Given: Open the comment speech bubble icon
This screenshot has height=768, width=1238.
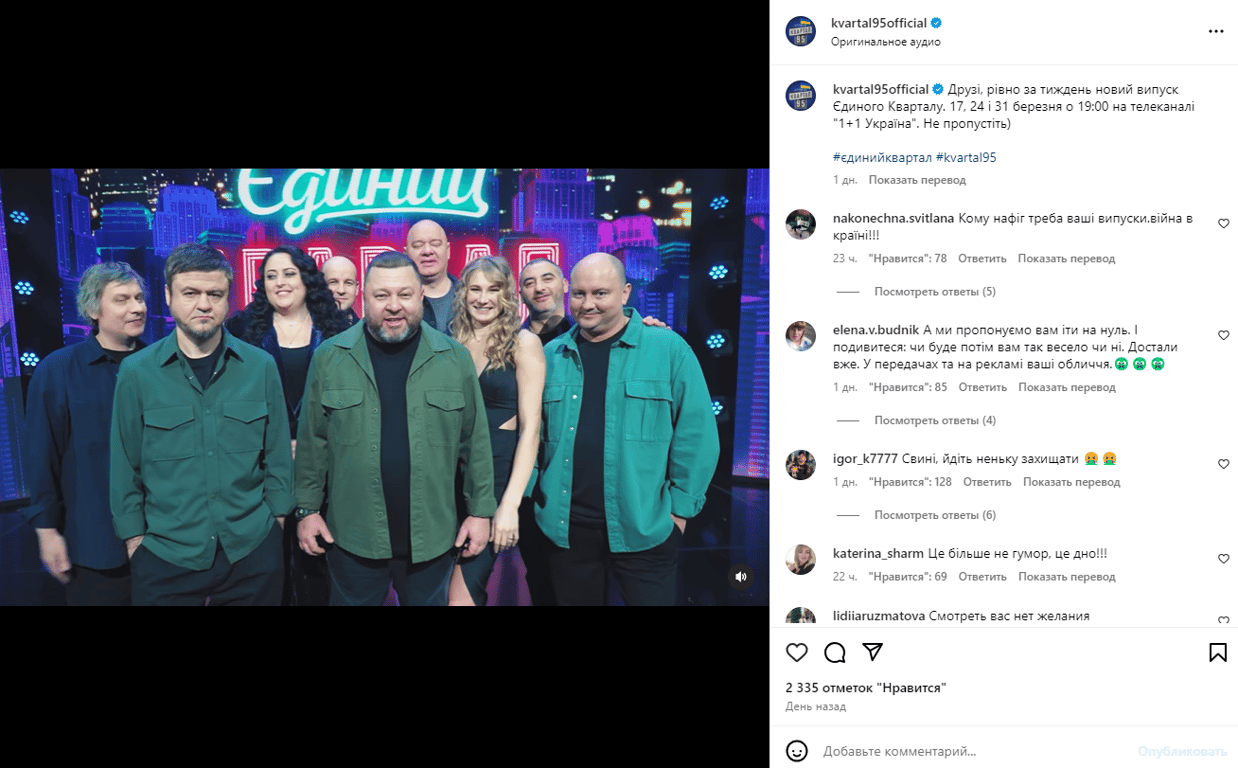Looking at the screenshot, I should pos(835,652).
